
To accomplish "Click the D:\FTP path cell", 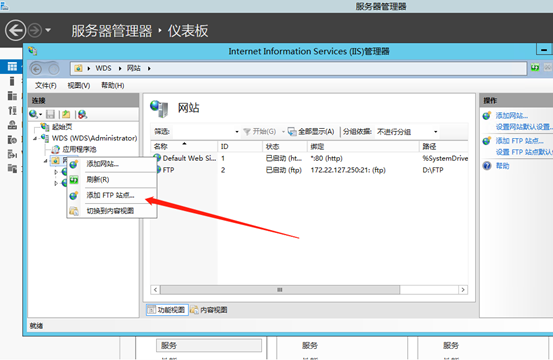I will (433, 170).
